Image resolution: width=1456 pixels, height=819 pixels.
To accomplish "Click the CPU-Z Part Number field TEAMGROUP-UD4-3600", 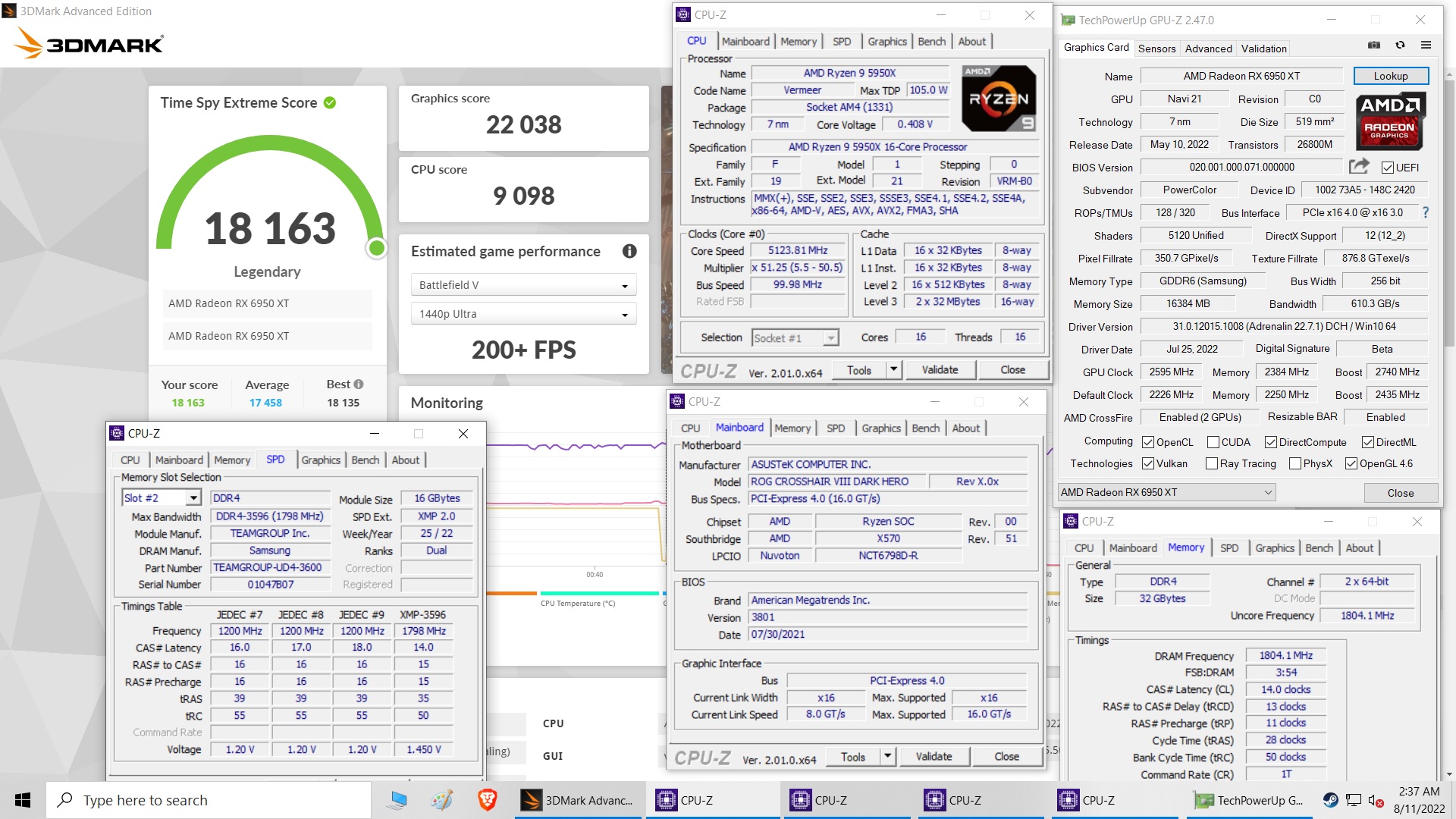I will click(x=270, y=568).
